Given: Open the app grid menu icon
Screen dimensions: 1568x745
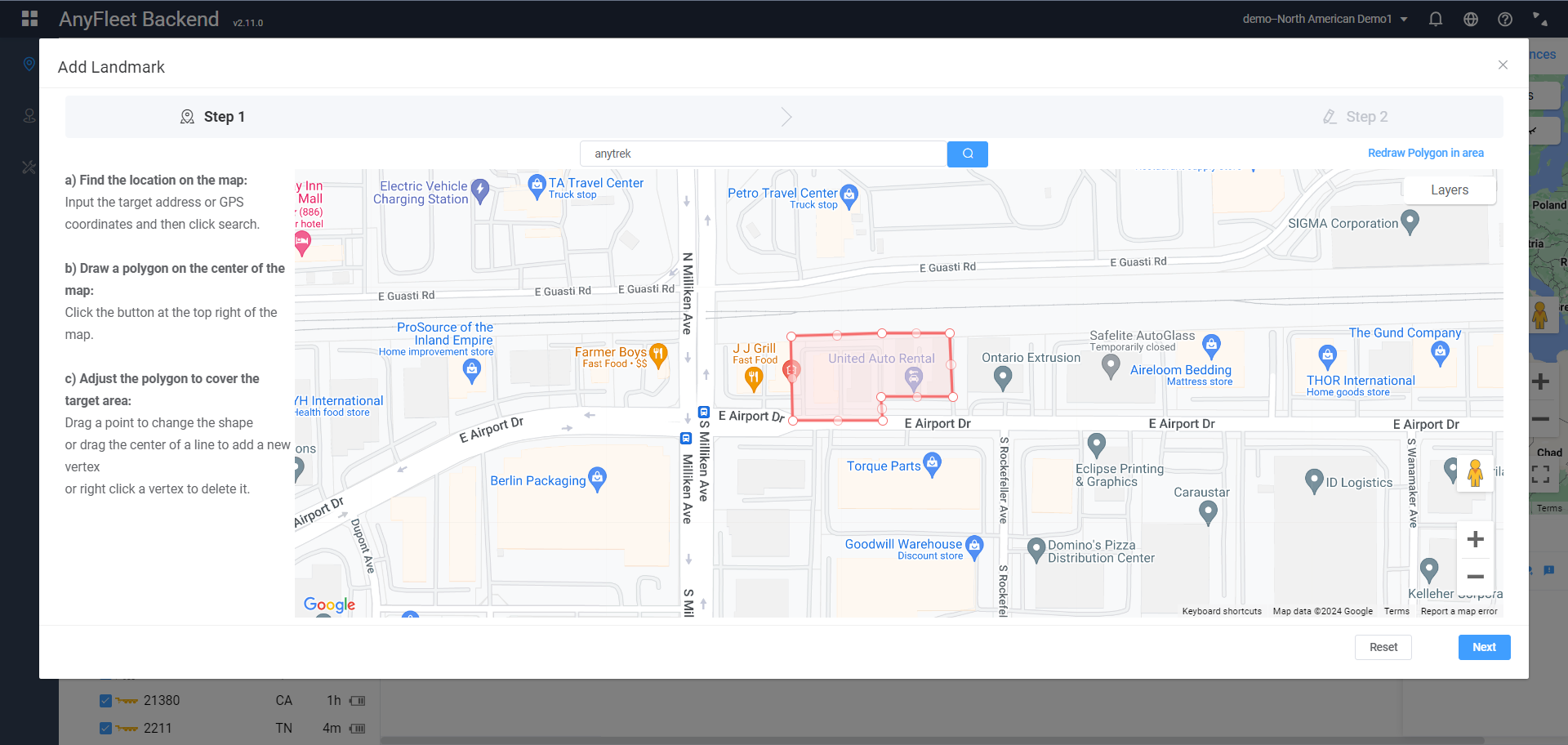Looking at the screenshot, I should tap(29, 19).
